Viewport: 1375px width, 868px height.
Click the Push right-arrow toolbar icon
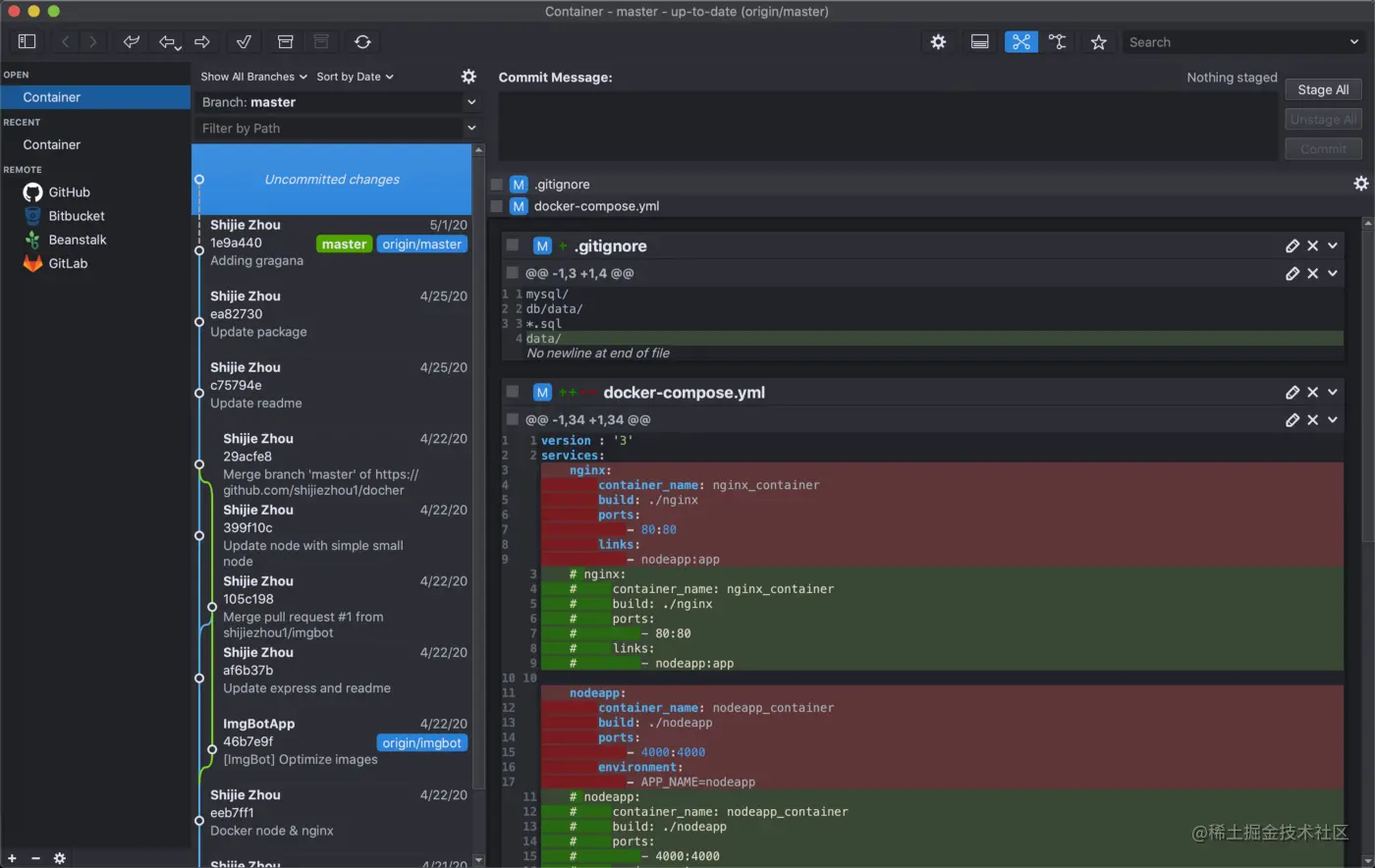tap(202, 41)
